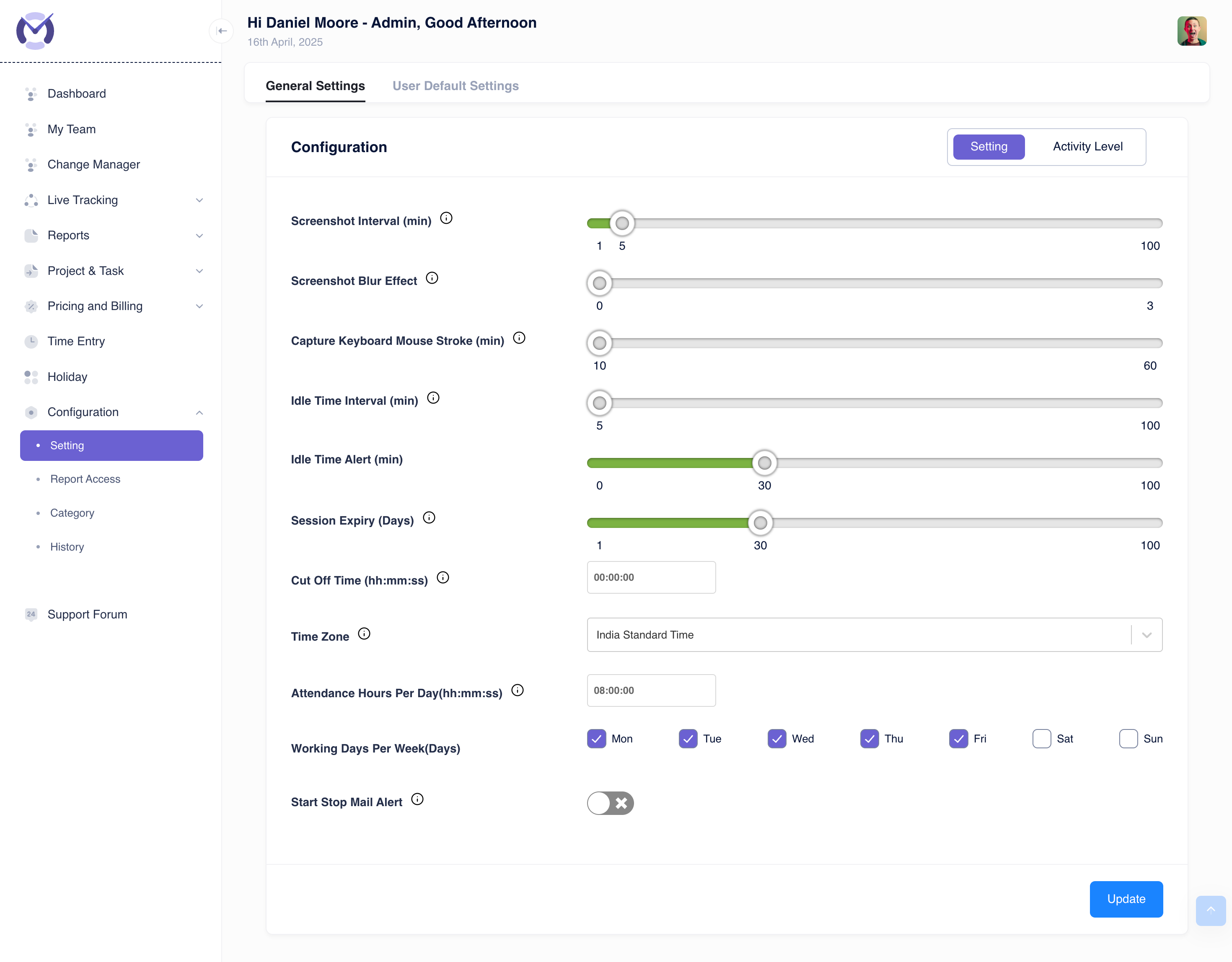Enable the Sat working day checkbox
Screen dimensions: 1232x962
tap(1041, 739)
